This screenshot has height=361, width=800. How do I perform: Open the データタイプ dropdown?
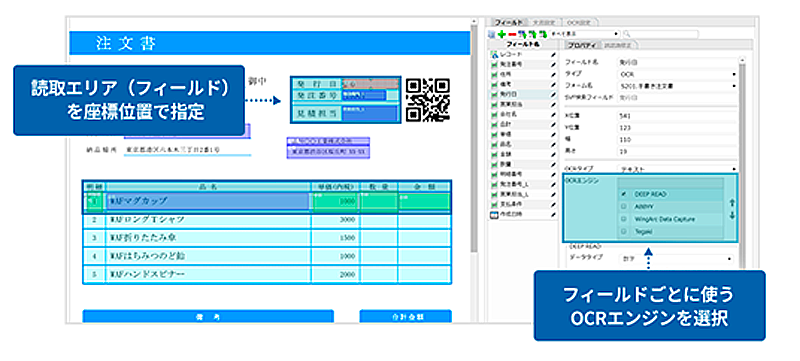[x=677, y=259]
